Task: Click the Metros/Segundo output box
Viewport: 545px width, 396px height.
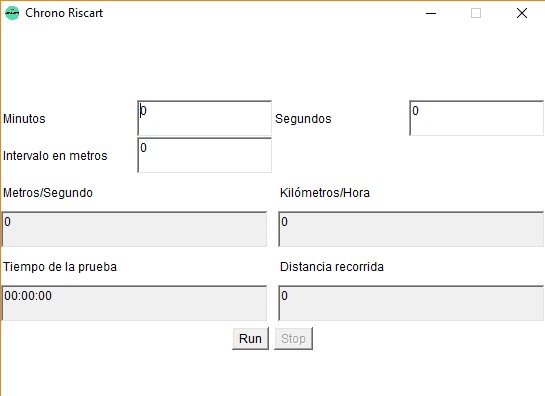Action: pyautogui.click(x=135, y=229)
